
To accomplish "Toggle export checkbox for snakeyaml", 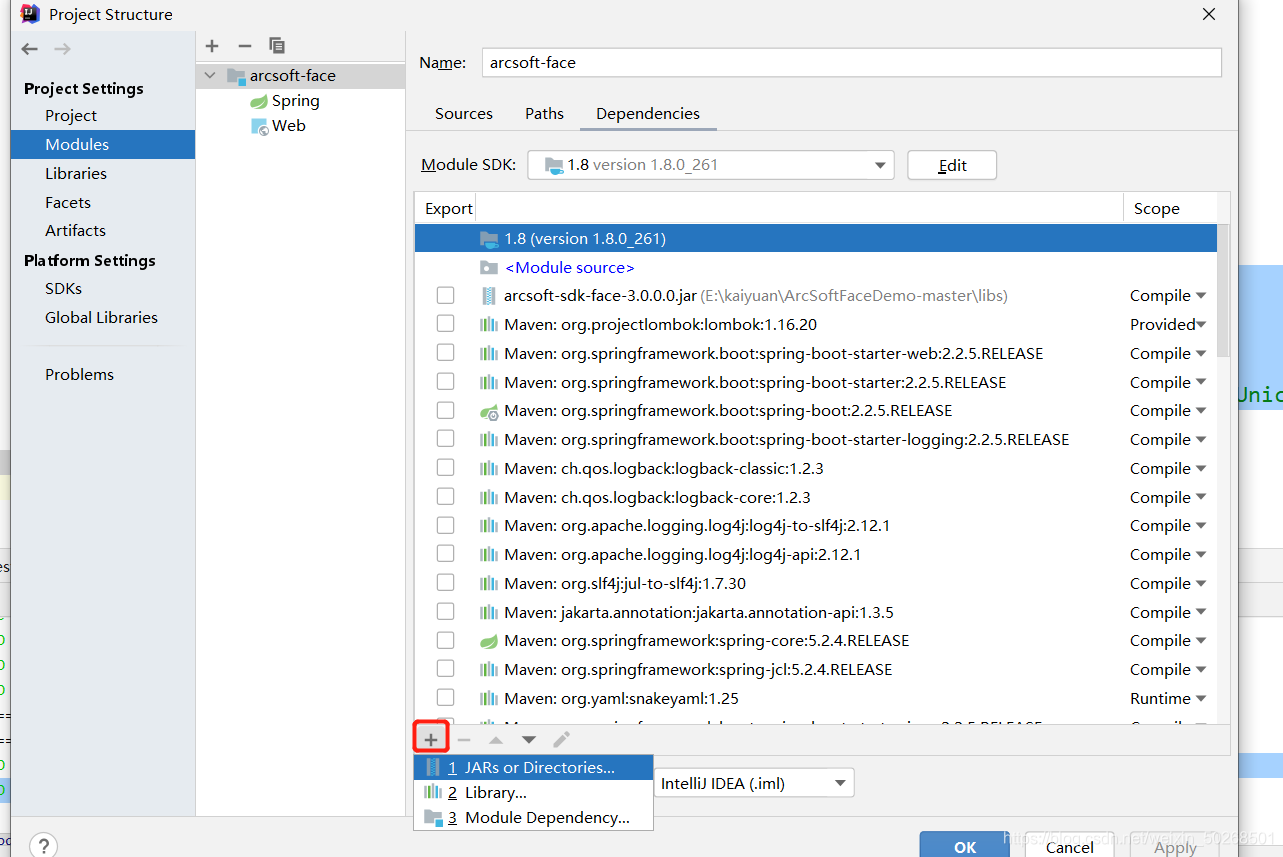I will (445, 699).
